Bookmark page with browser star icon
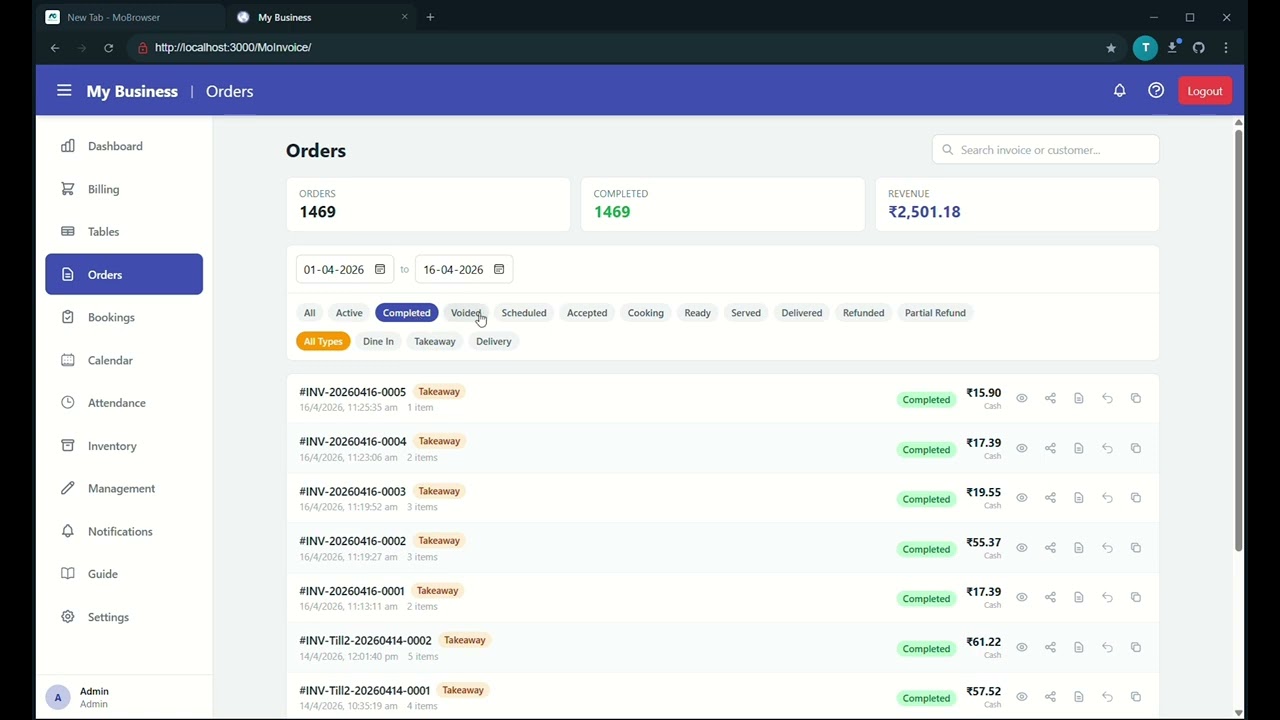 (1111, 47)
